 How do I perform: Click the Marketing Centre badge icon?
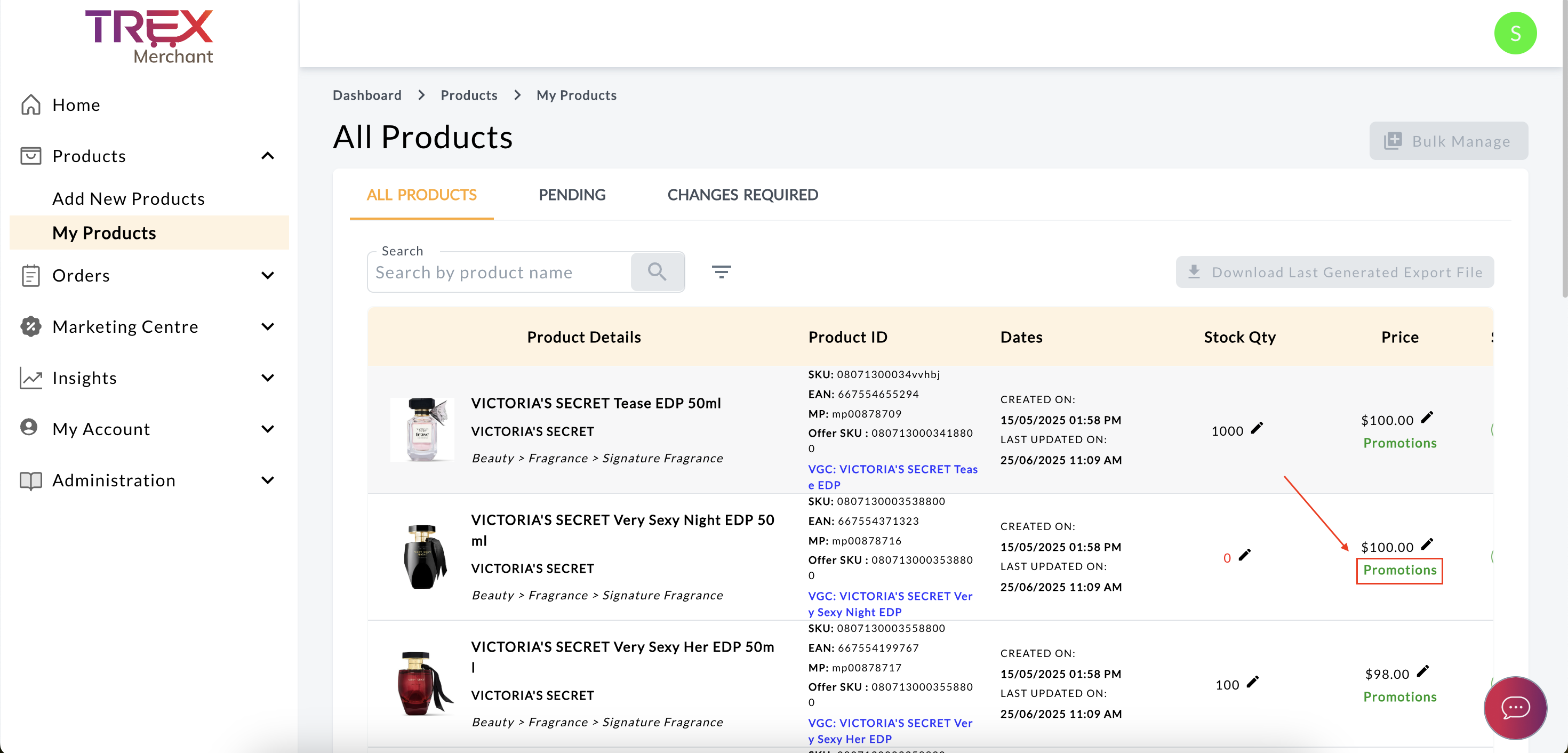[30, 326]
